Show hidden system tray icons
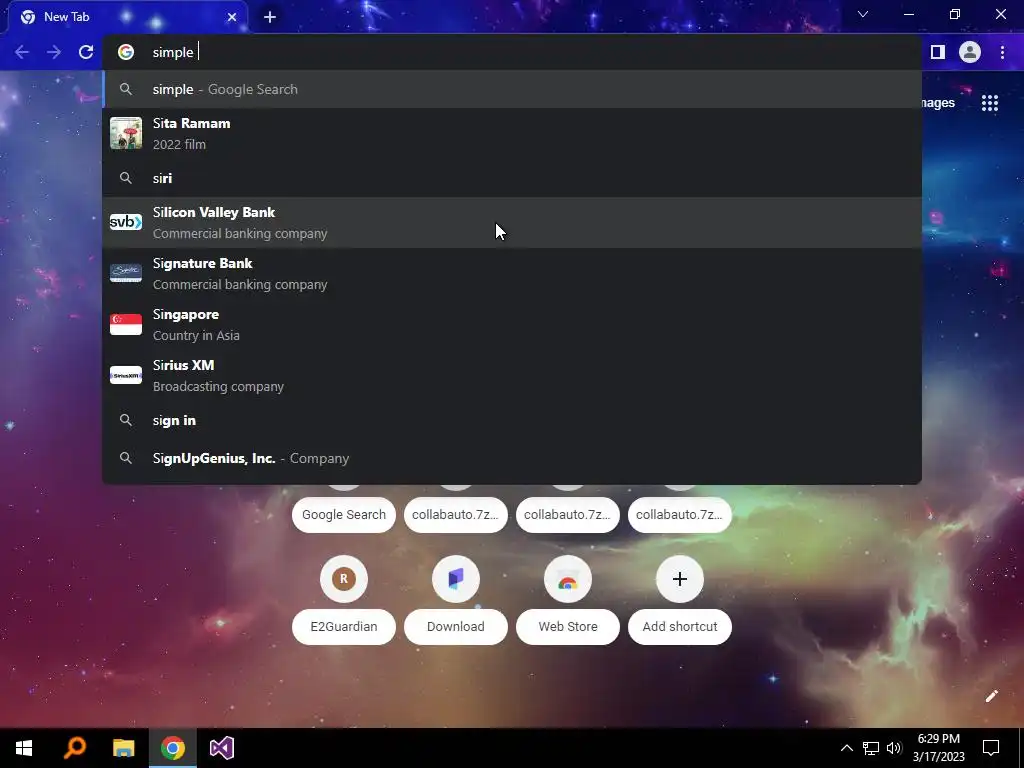Screen dimensions: 1024x768 pyautogui.click(x=846, y=748)
